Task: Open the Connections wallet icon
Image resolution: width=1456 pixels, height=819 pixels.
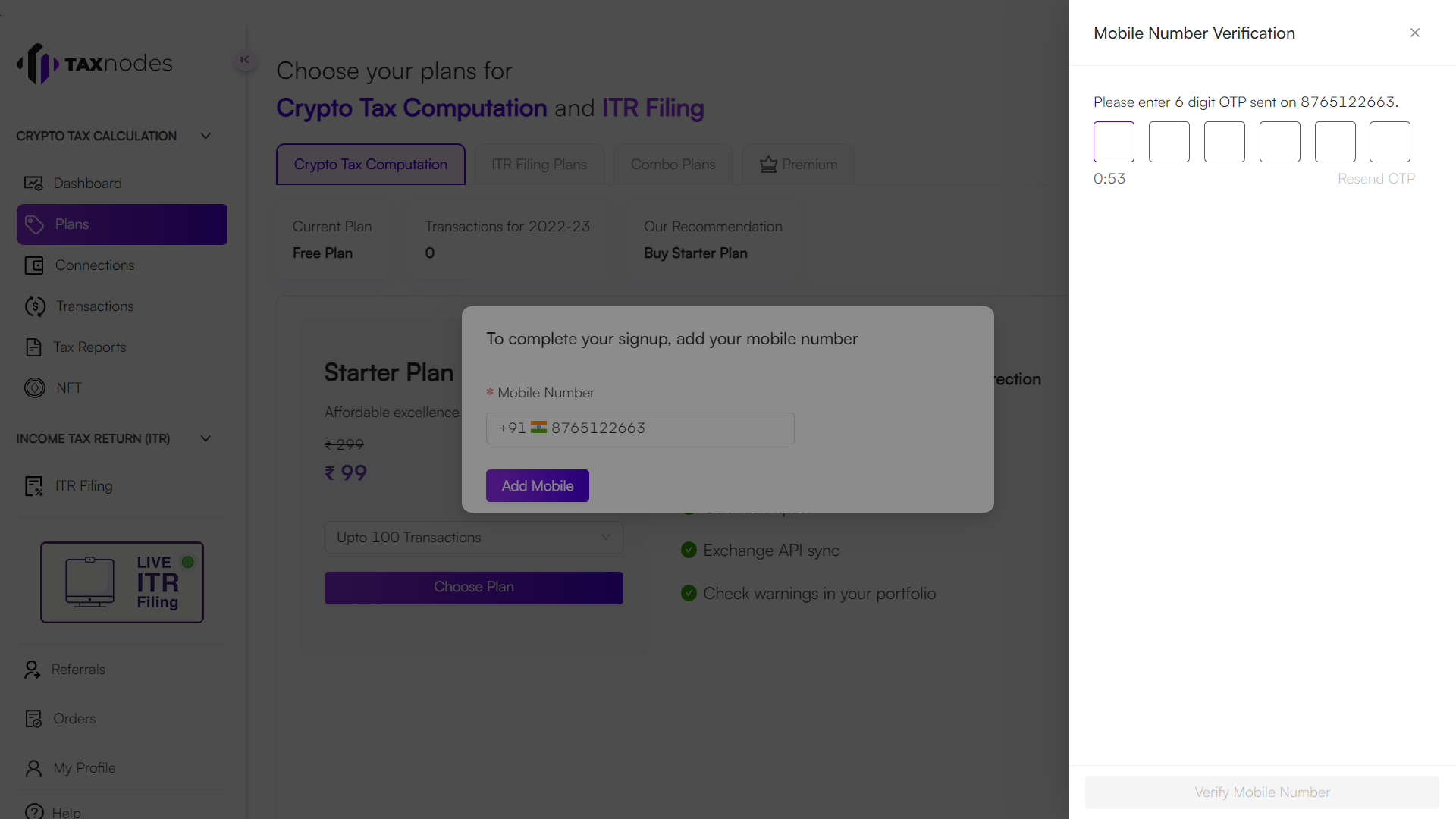Action: tap(34, 265)
